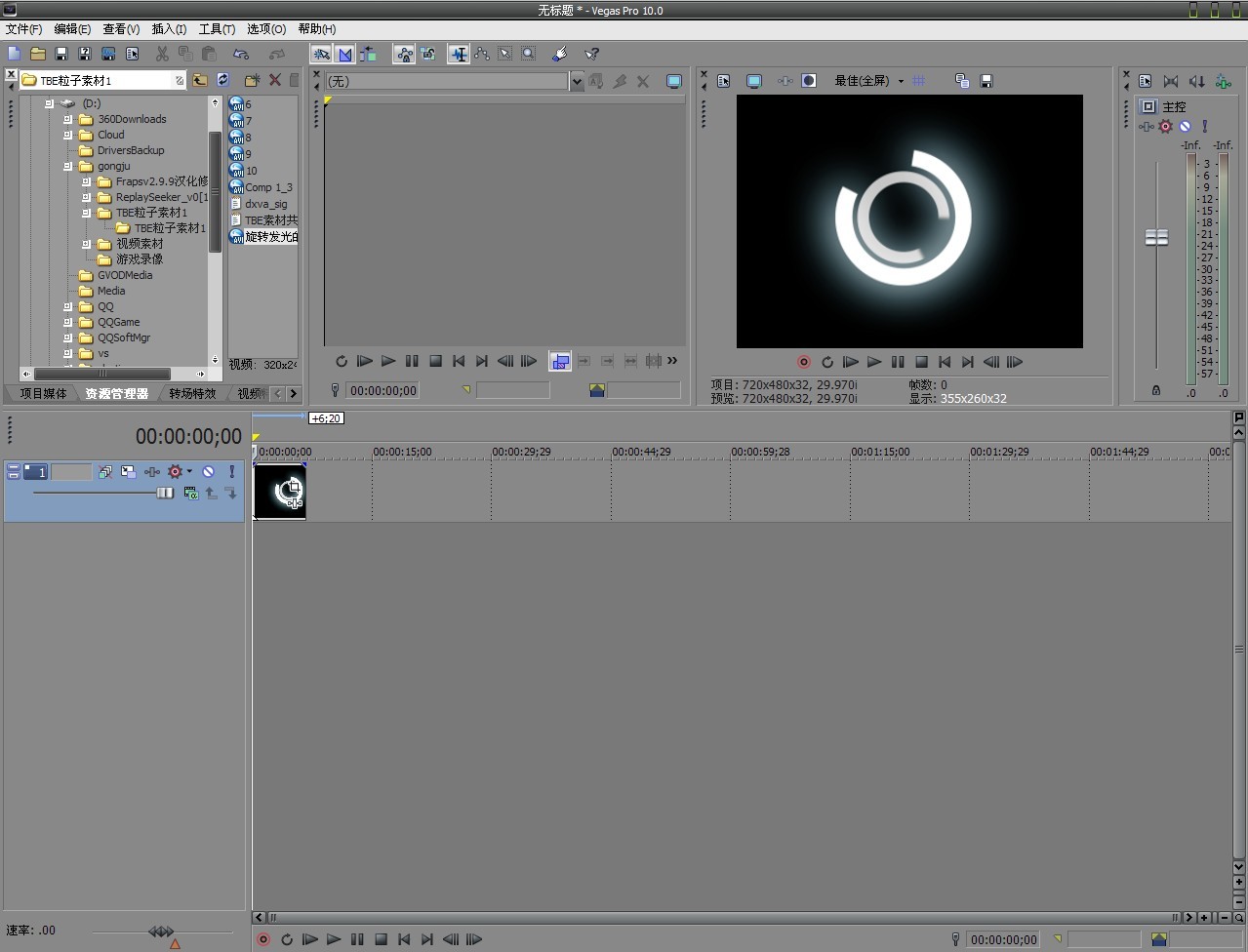Toggle the trimmer overwrite/insert mode button

[x=560, y=362]
